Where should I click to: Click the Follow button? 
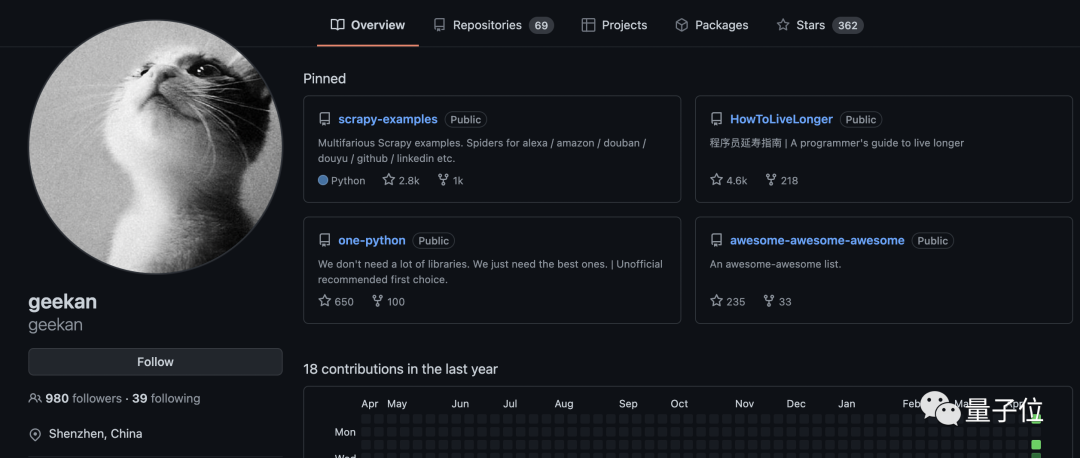pyautogui.click(x=155, y=362)
